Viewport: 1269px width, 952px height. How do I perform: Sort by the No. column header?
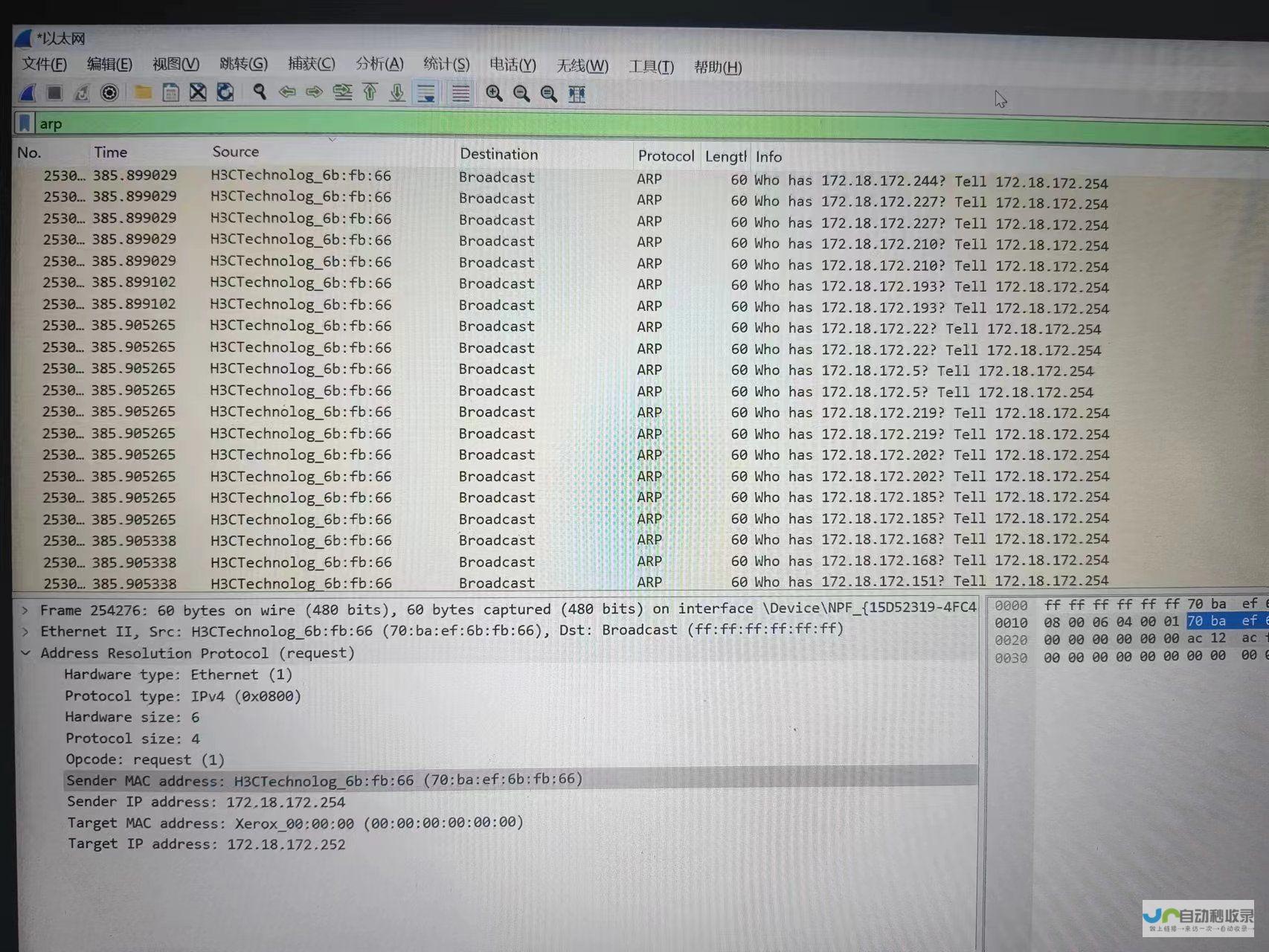click(51, 152)
